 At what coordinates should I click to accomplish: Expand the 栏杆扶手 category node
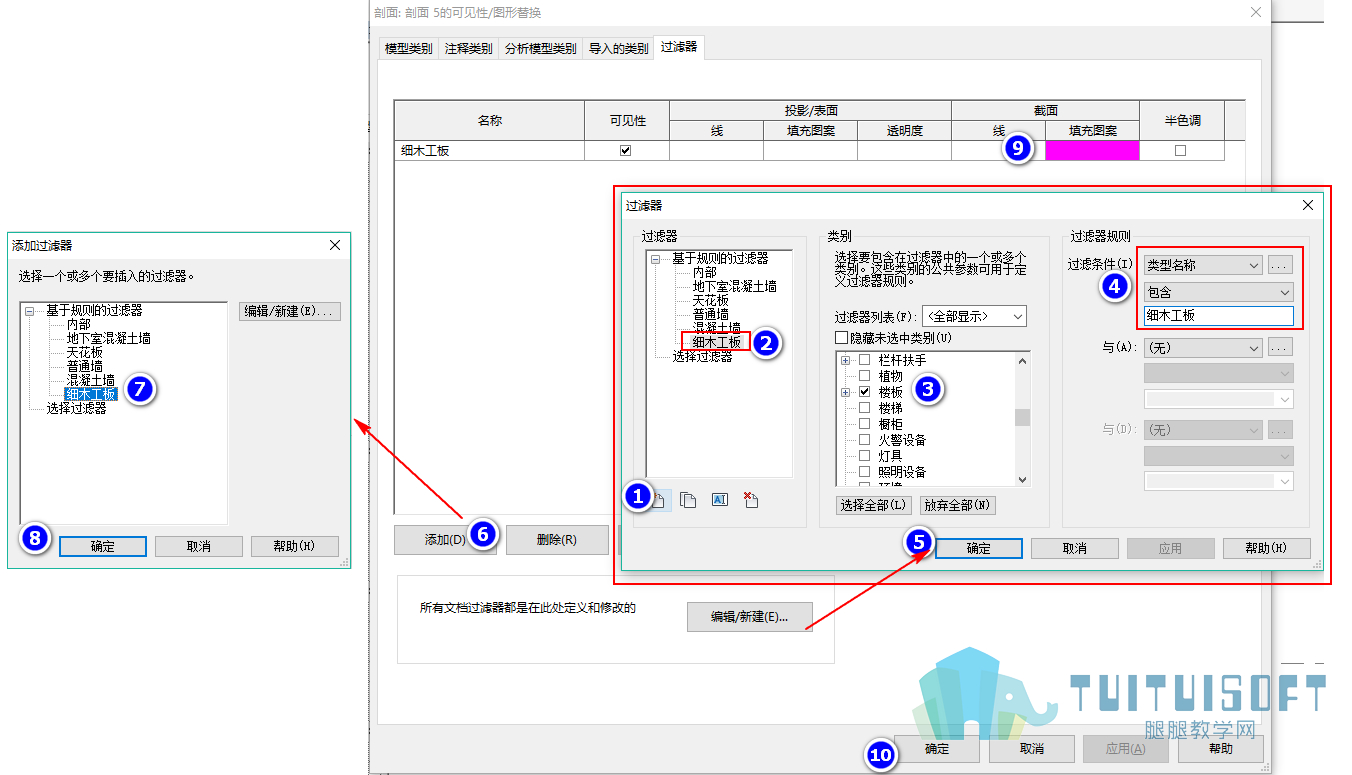tap(846, 360)
